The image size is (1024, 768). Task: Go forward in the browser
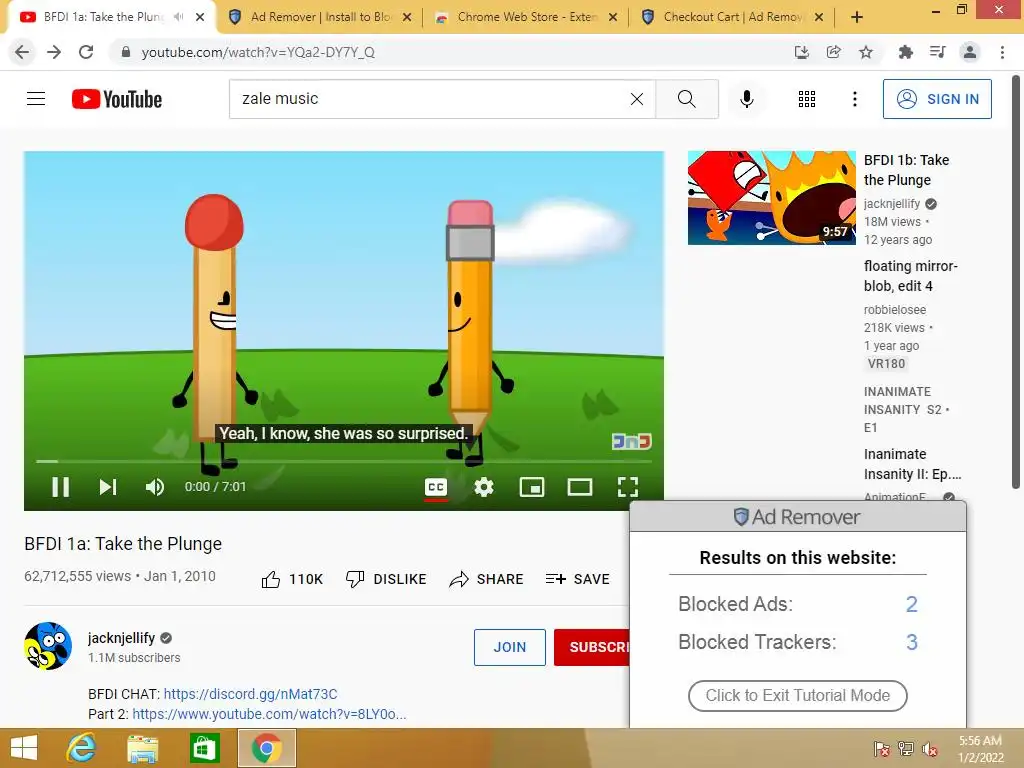(54, 52)
